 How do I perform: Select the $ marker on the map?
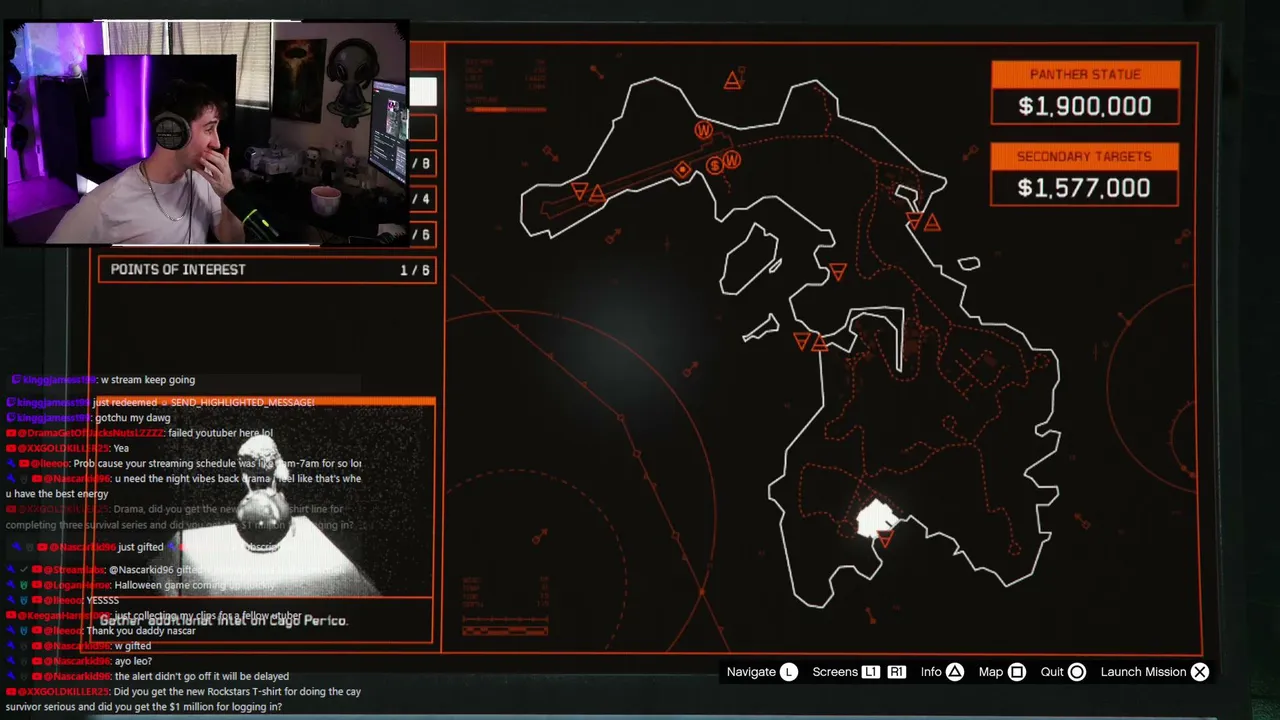click(x=715, y=166)
